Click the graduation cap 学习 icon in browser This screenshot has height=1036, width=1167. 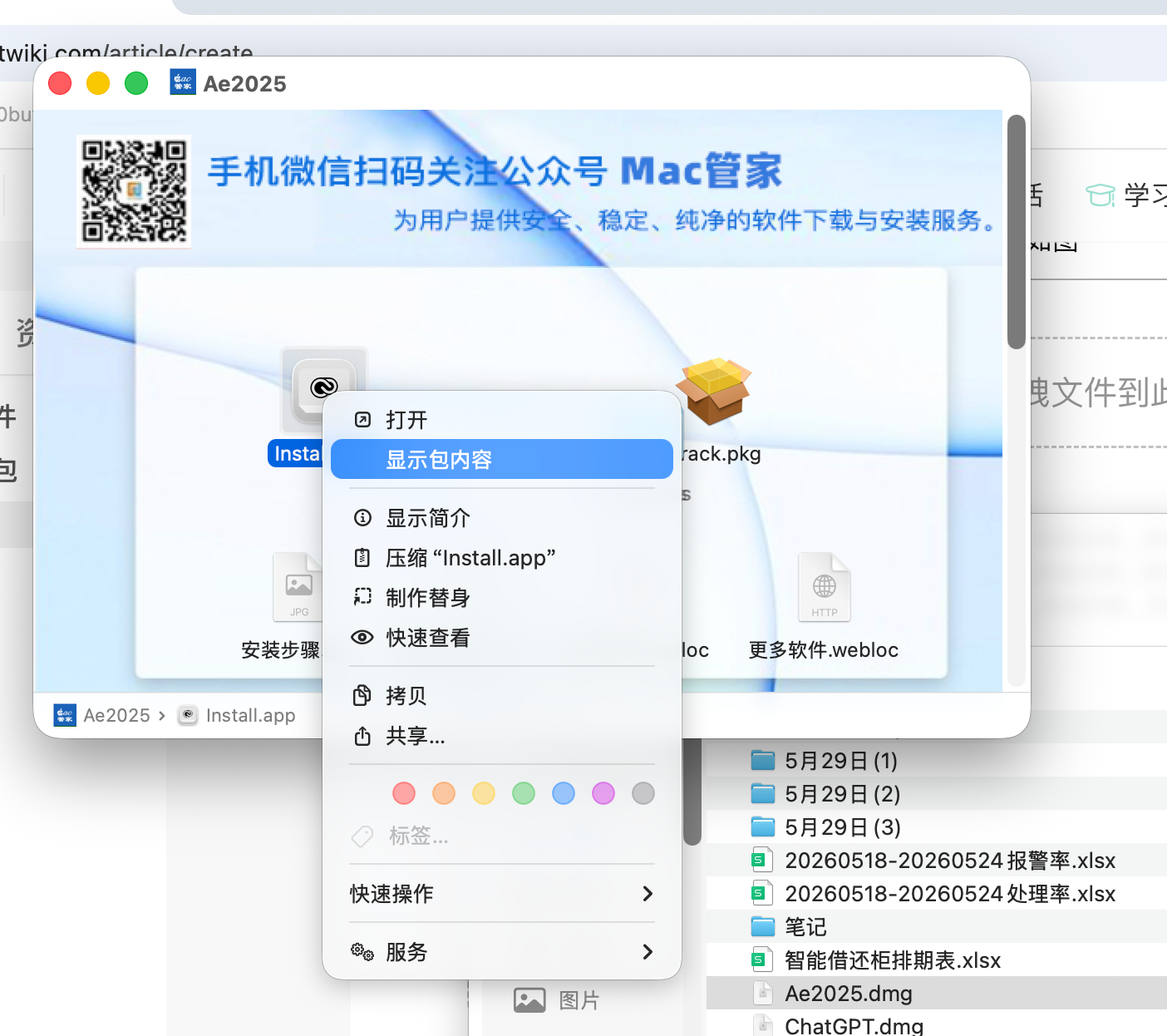pyautogui.click(x=1101, y=195)
